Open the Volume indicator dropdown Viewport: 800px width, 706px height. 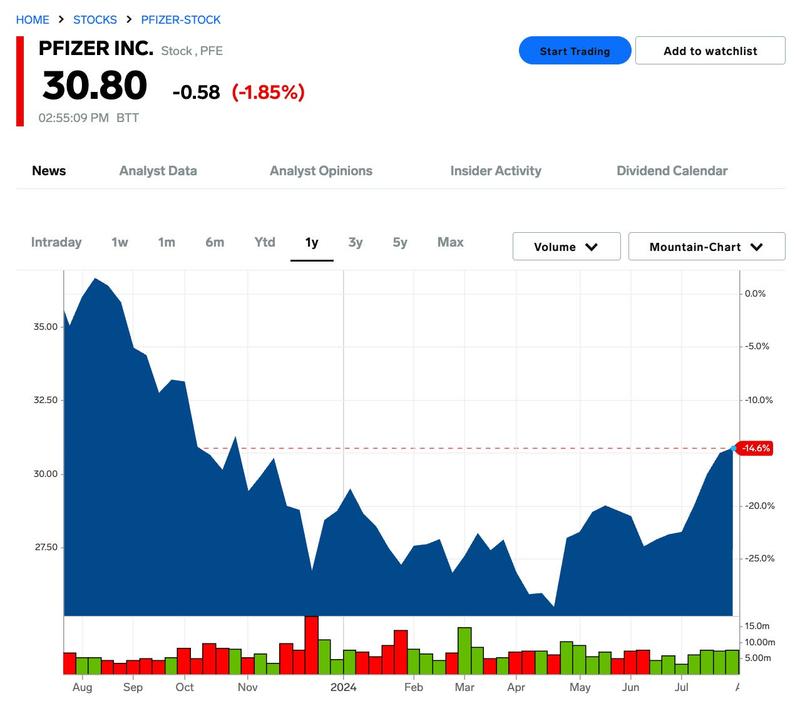point(566,246)
